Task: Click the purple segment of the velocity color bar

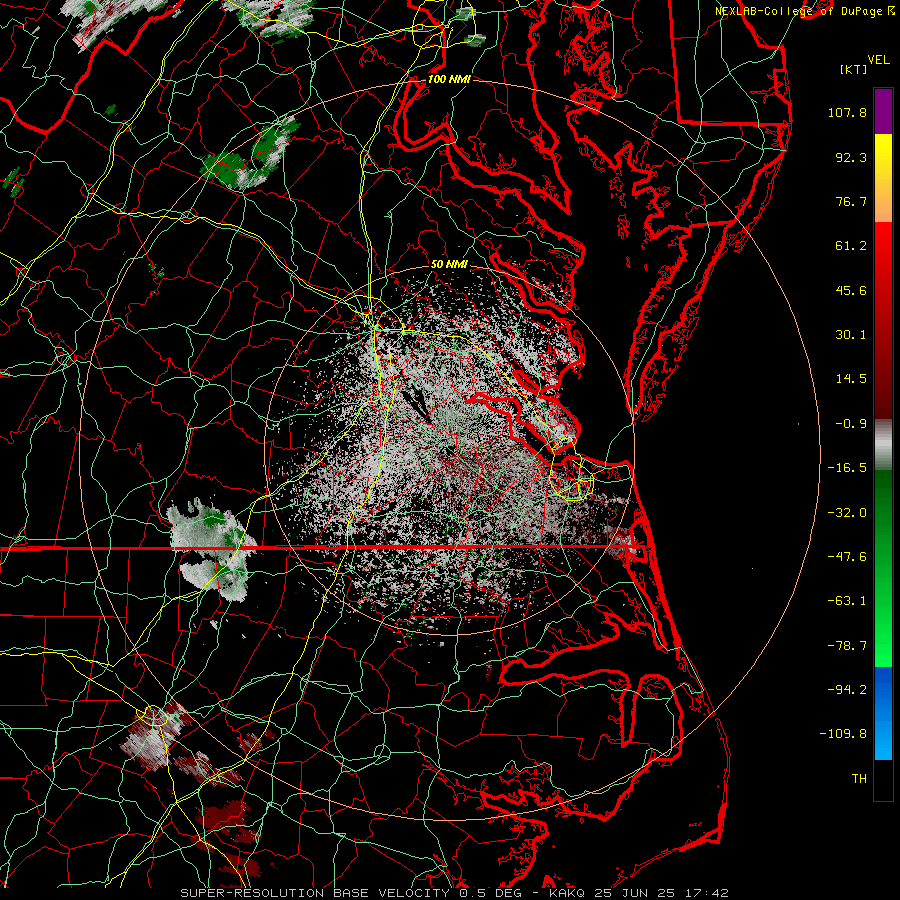Action: point(883,111)
